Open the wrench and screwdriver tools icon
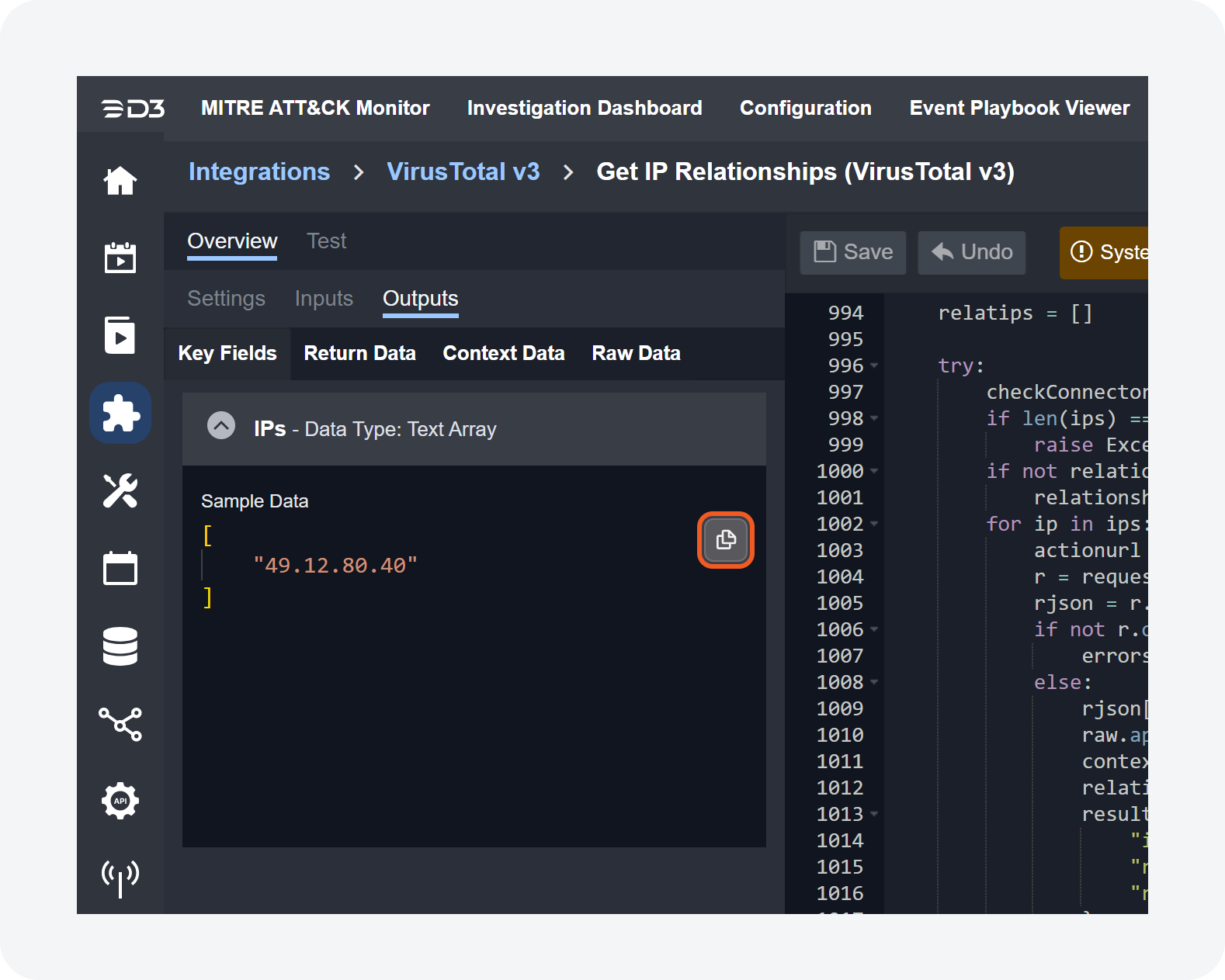Image resolution: width=1225 pixels, height=980 pixels. tap(120, 490)
